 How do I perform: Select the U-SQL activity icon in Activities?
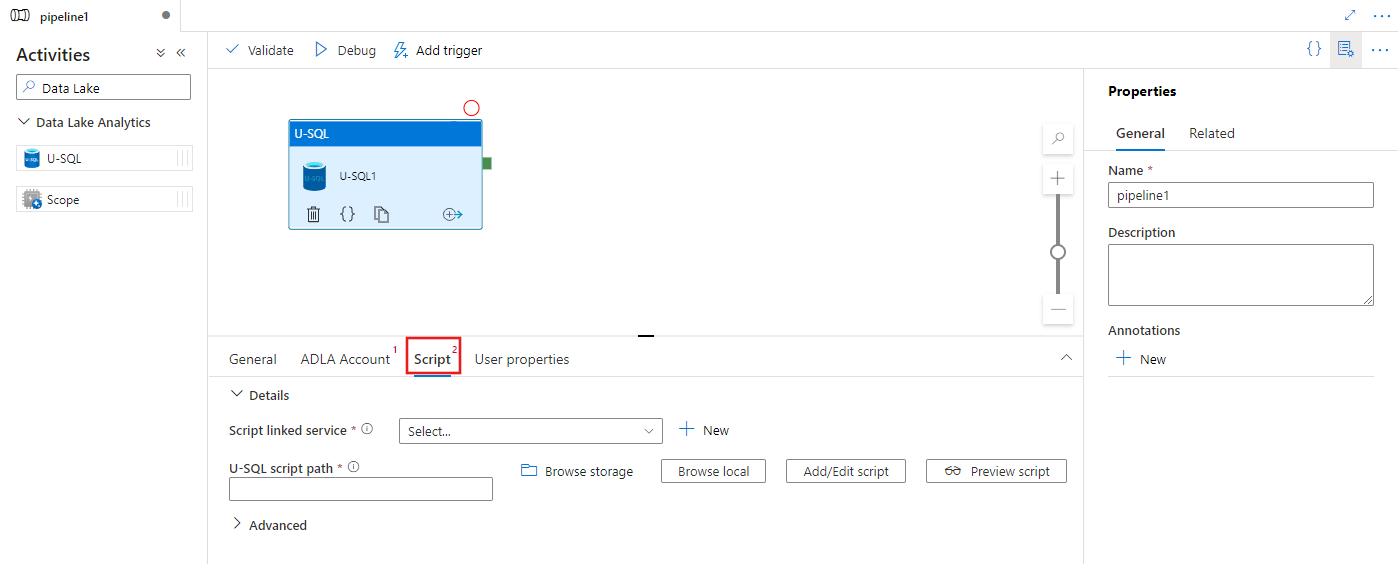32,158
